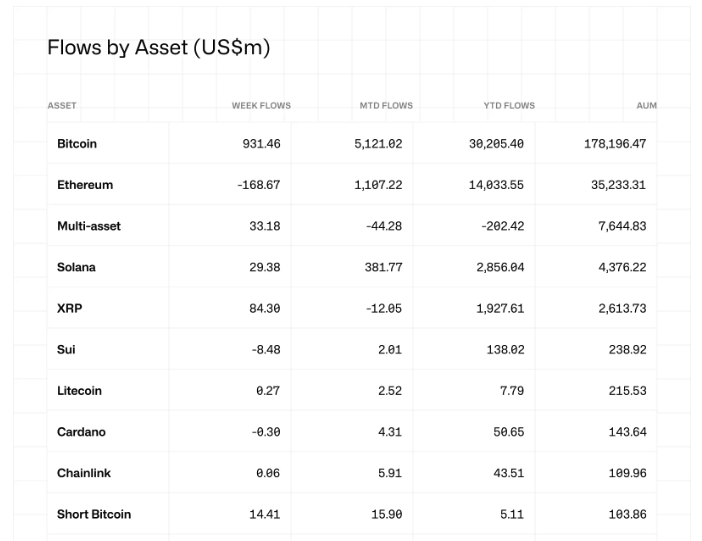Click XRP week flows value 84.30

[265, 309]
